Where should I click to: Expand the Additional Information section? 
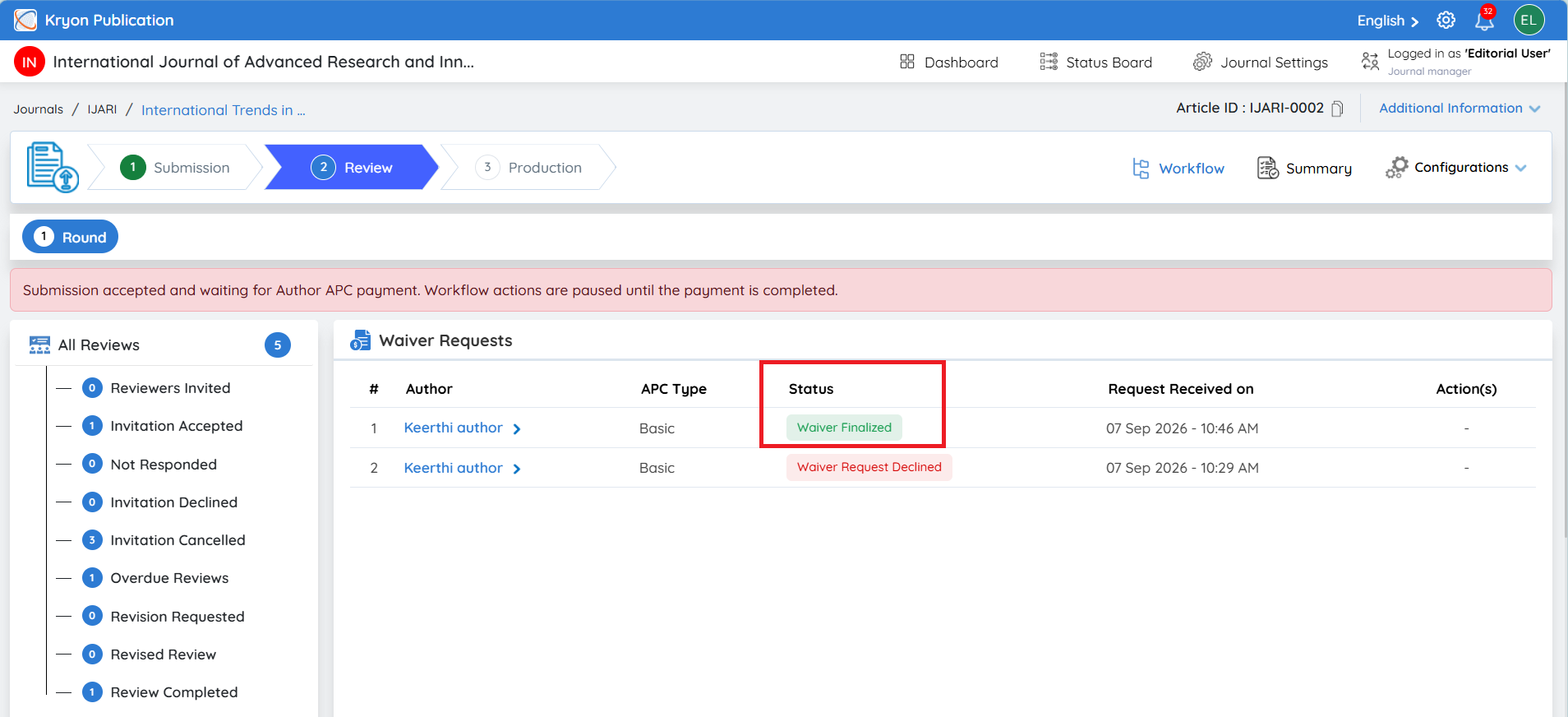coord(1460,109)
